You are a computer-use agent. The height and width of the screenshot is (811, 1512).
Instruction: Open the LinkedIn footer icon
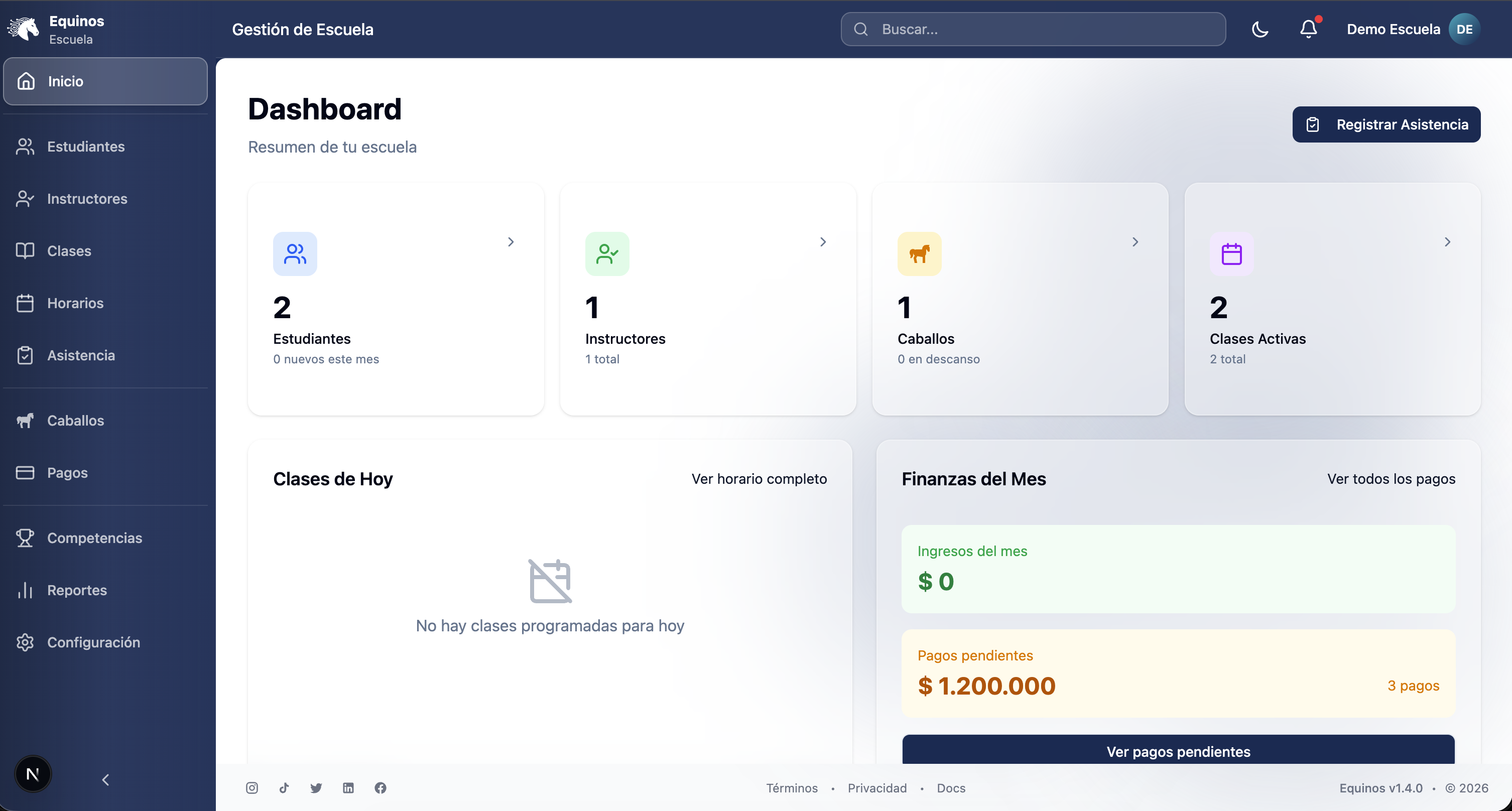point(349,788)
